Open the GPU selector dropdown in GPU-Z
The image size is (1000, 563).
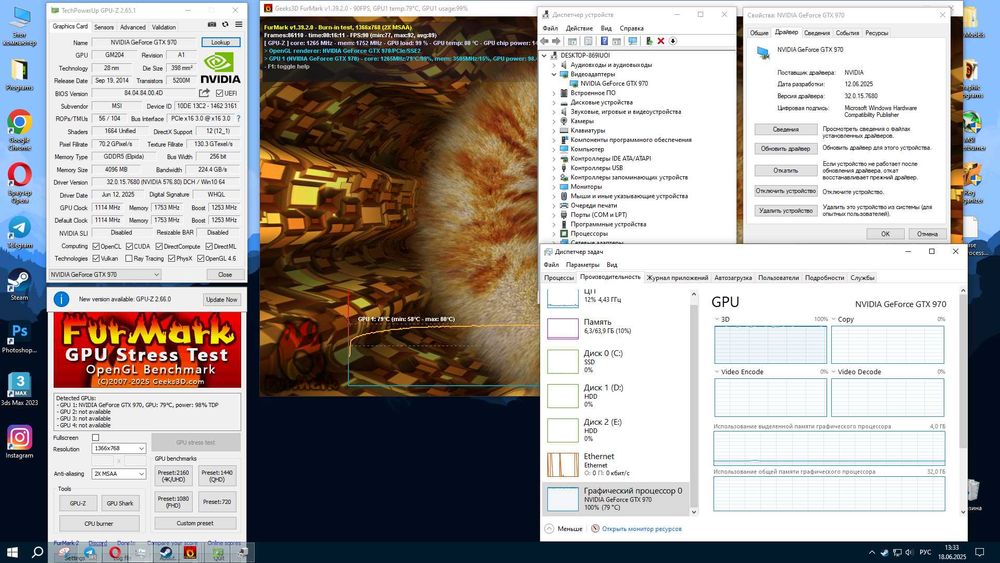click(105, 274)
